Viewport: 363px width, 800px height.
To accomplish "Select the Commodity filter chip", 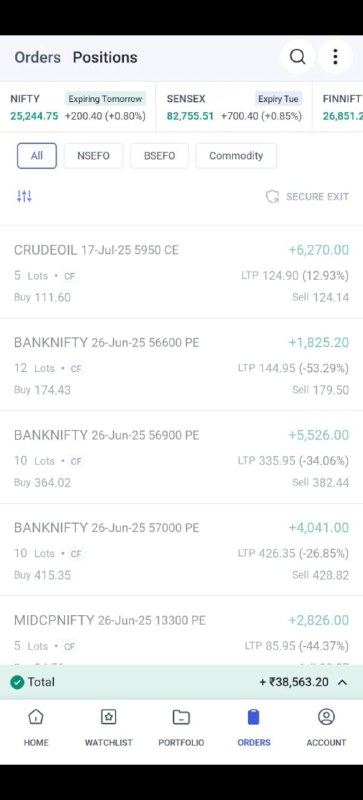I will point(236,156).
